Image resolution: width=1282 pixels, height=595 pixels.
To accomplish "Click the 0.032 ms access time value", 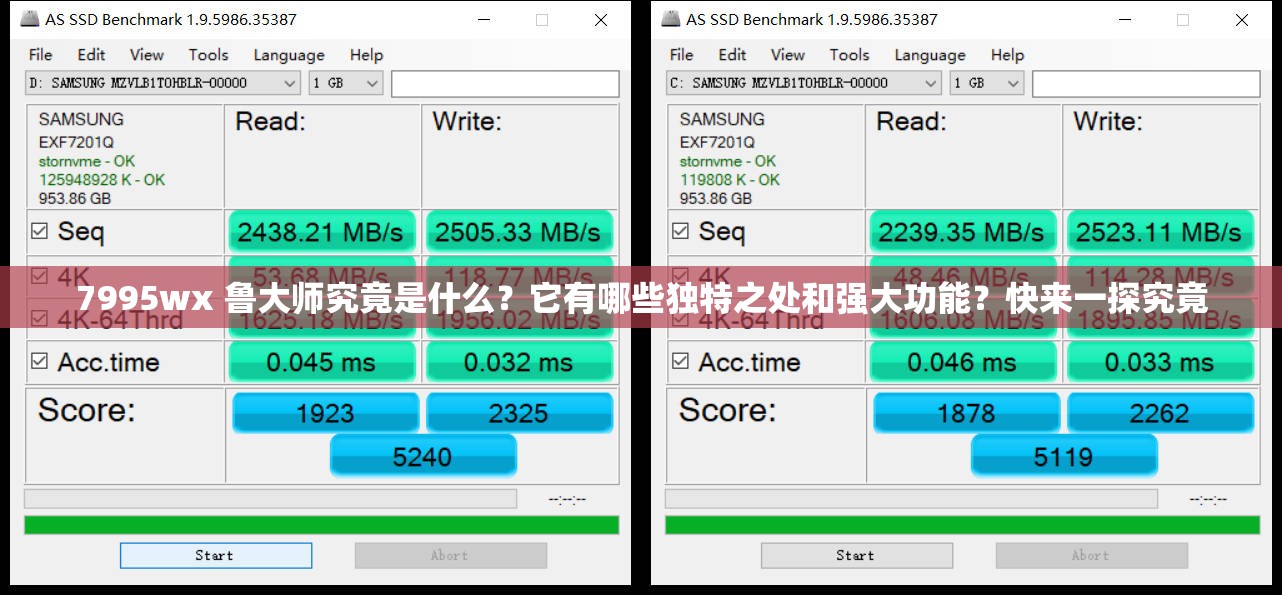I will (518, 362).
